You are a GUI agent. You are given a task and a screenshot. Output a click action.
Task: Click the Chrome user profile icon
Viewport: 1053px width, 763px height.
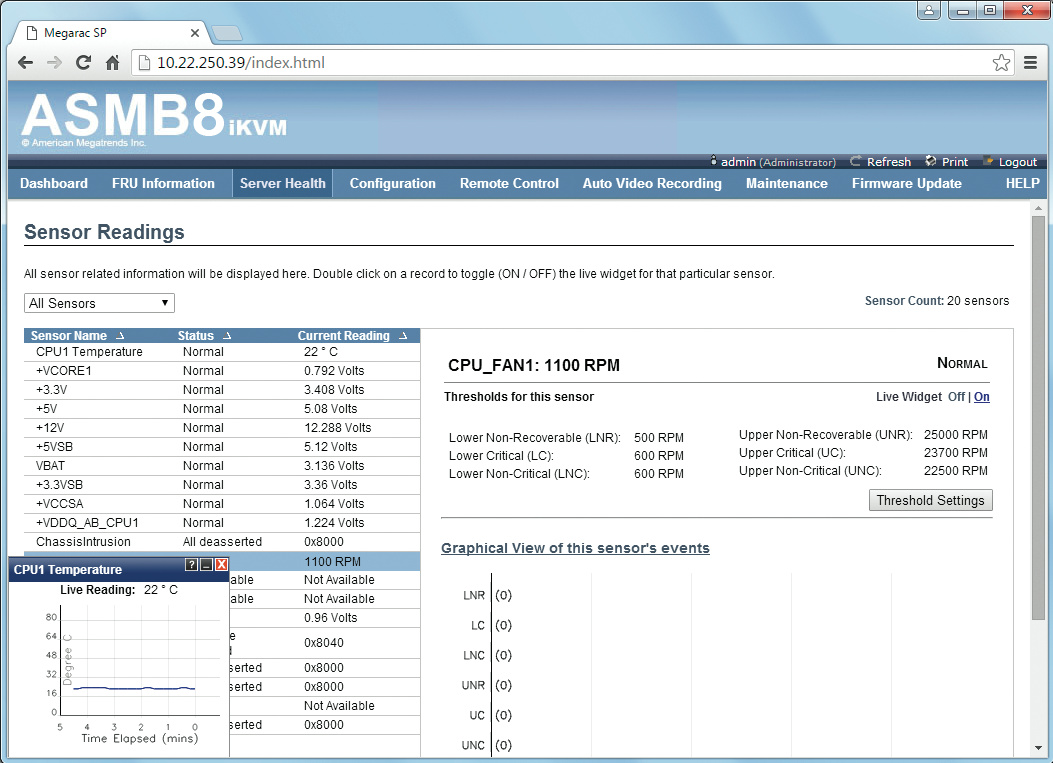(x=929, y=10)
